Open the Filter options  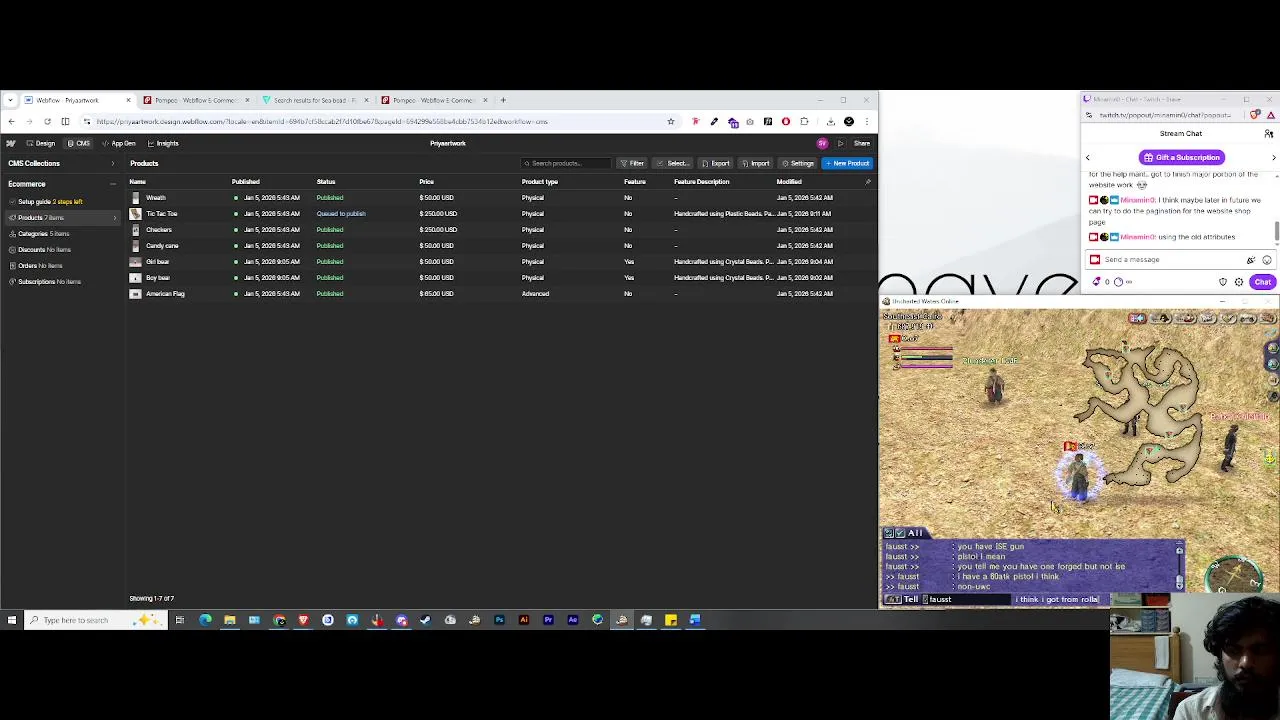(632, 163)
